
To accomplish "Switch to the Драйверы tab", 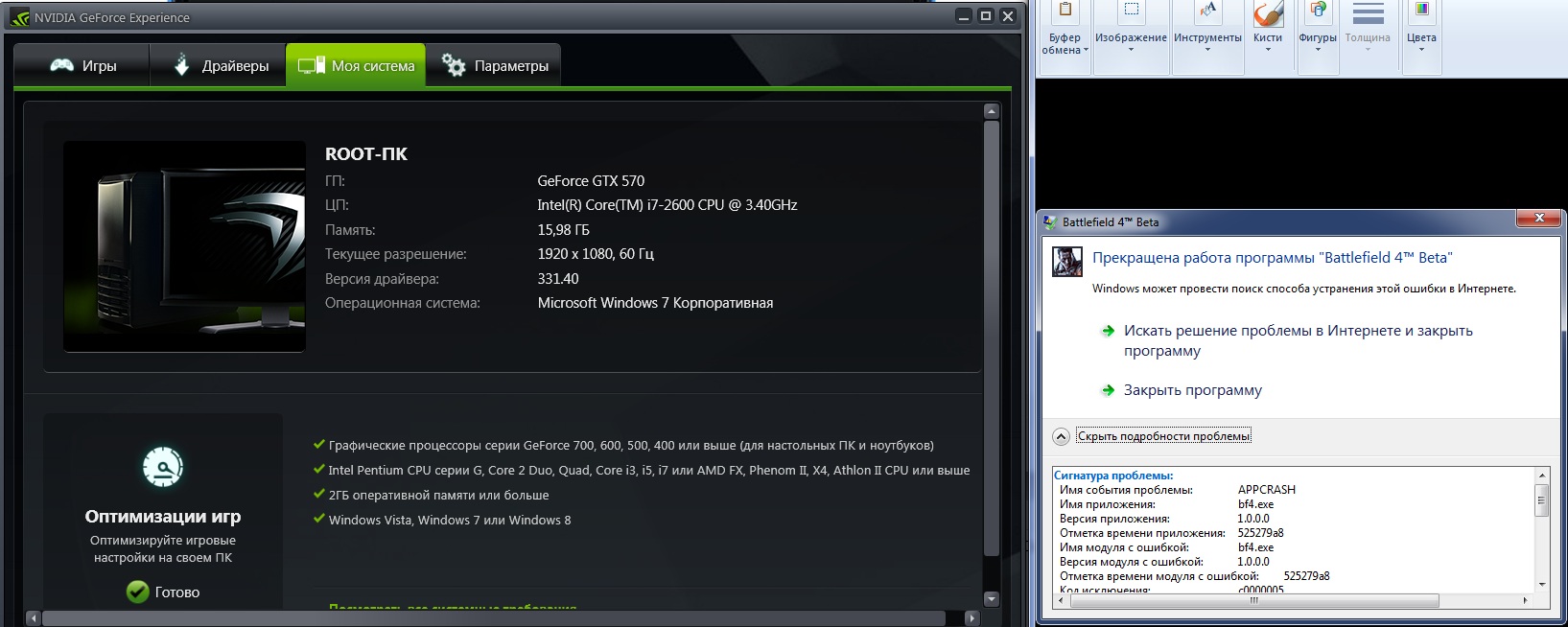I will coord(219,65).
